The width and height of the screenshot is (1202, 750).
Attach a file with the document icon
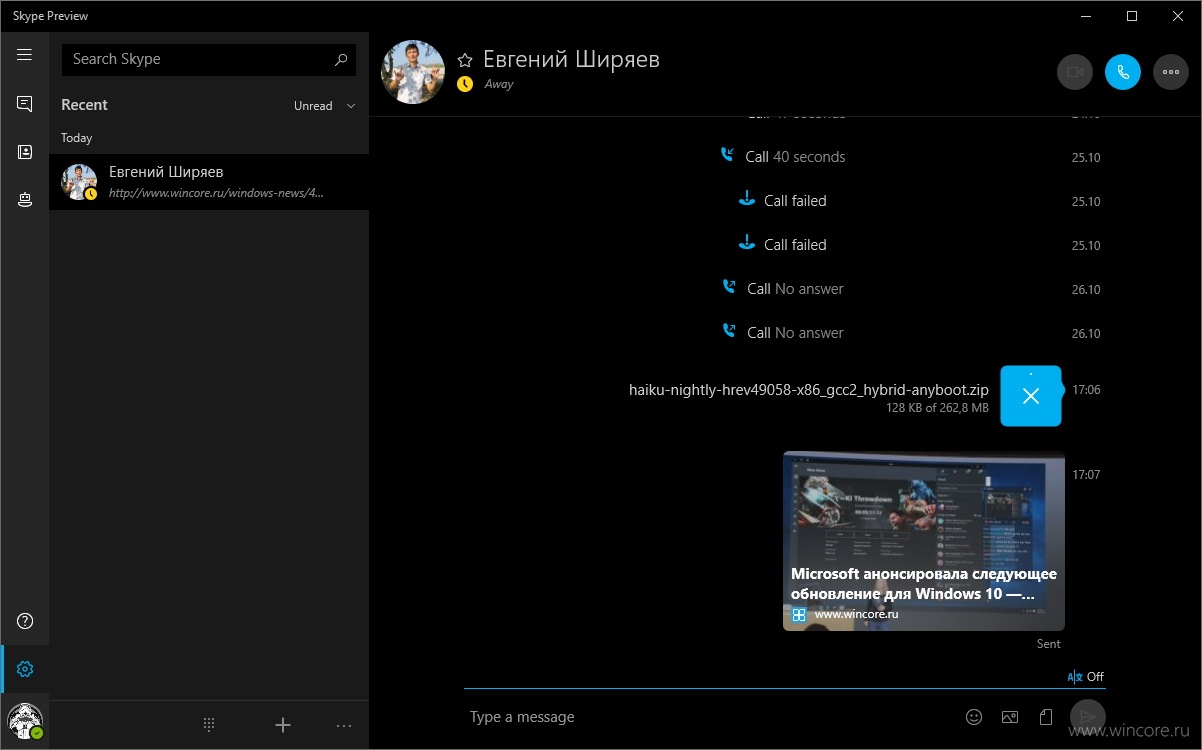[x=1046, y=717]
